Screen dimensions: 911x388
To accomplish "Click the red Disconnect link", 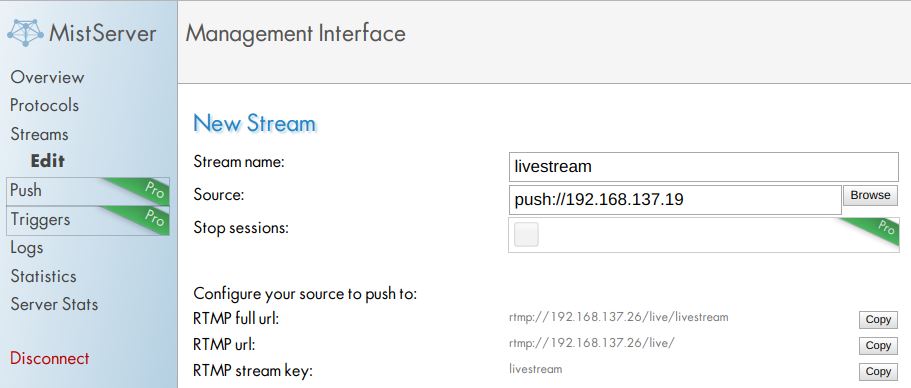I will click(x=49, y=358).
